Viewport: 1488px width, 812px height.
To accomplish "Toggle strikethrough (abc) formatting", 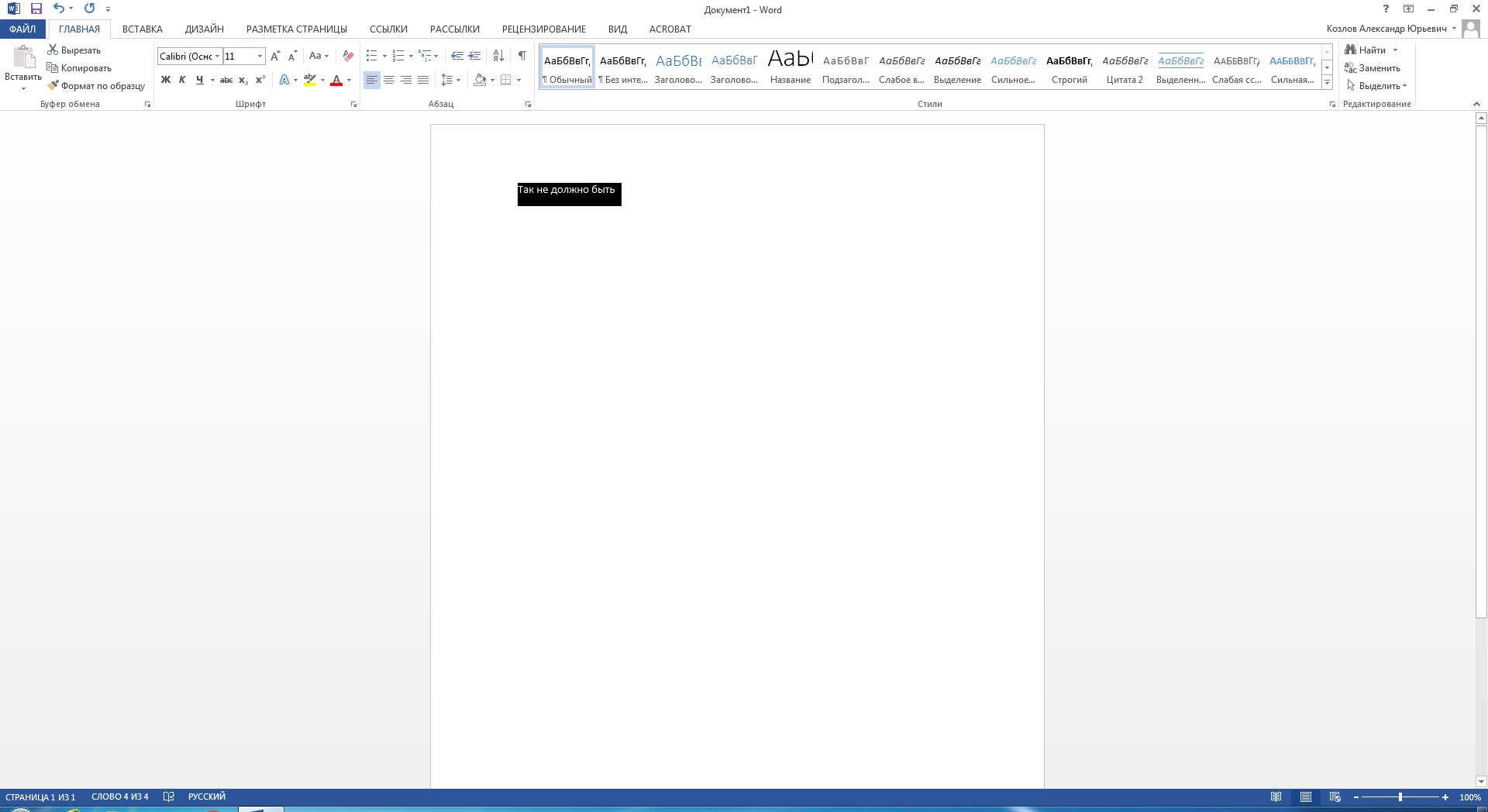I will tap(226, 80).
